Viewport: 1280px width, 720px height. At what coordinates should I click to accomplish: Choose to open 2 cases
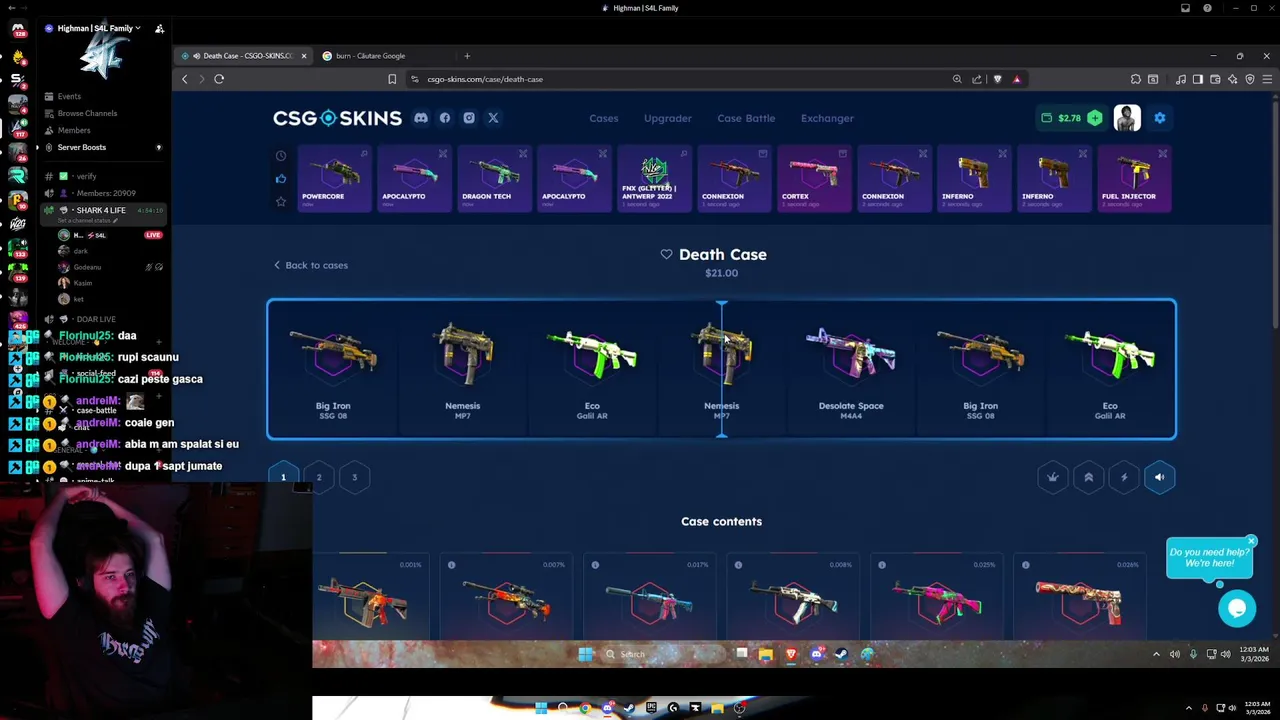tap(319, 477)
